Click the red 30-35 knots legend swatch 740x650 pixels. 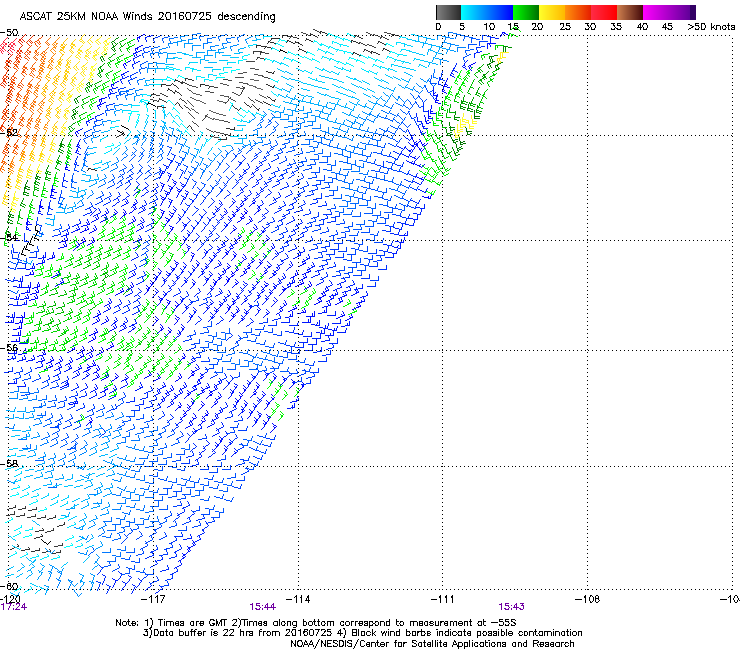click(604, 12)
